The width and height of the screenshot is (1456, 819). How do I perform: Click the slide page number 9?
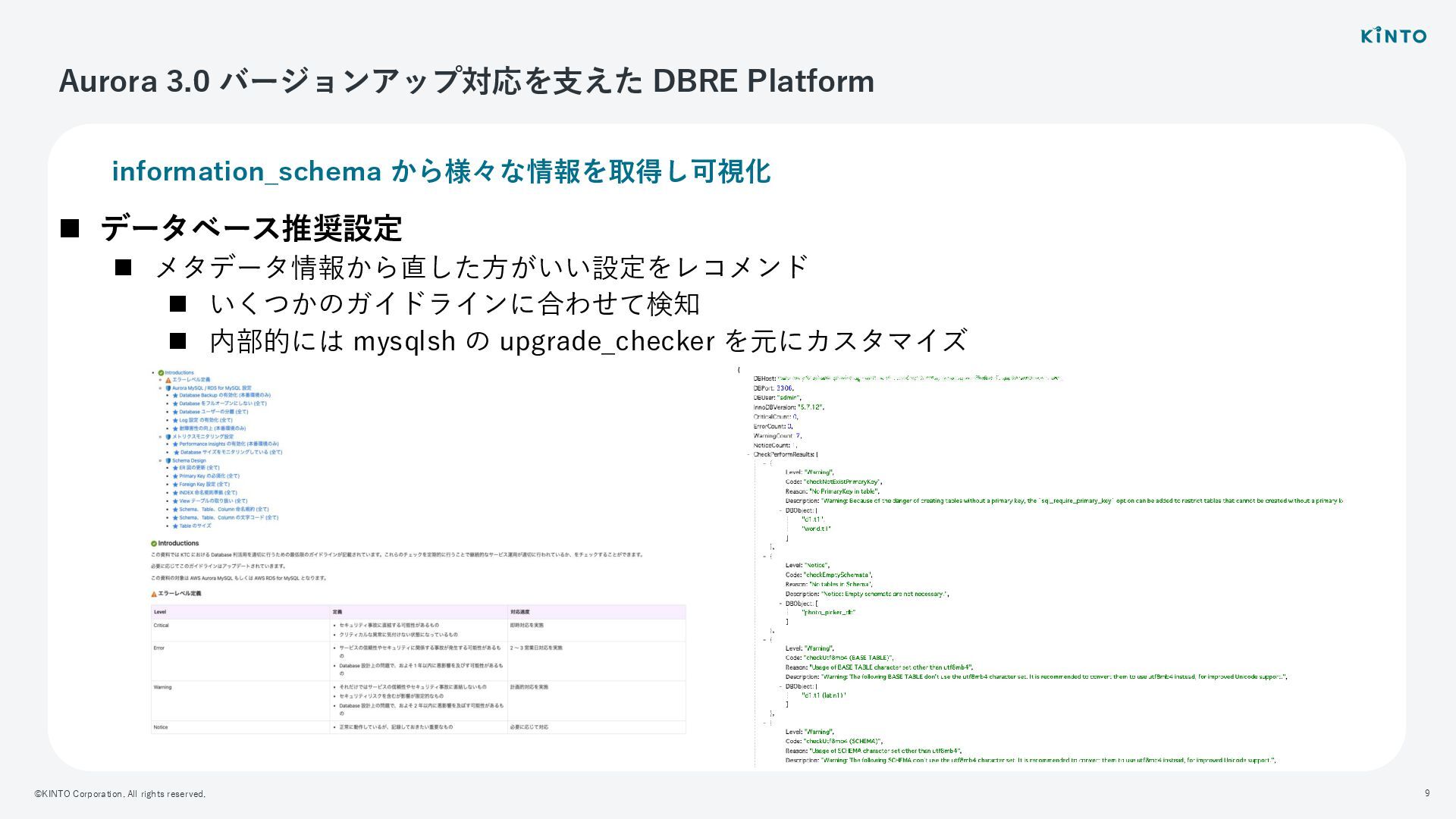coord(1427,793)
